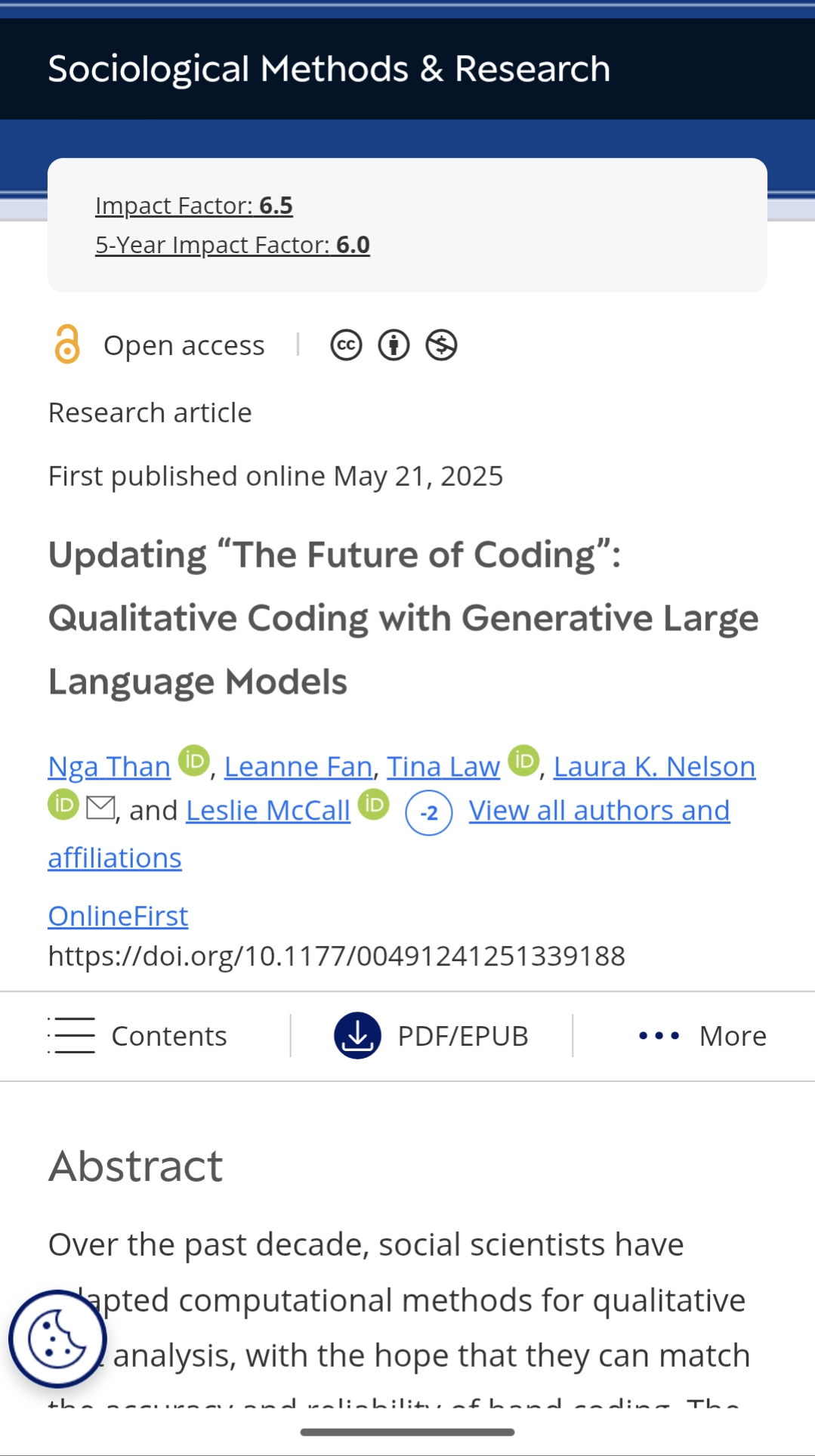Image resolution: width=815 pixels, height=1456 pixels.
Task: Open Nga Than's ORCID iD icon
Action: point(193,760)
